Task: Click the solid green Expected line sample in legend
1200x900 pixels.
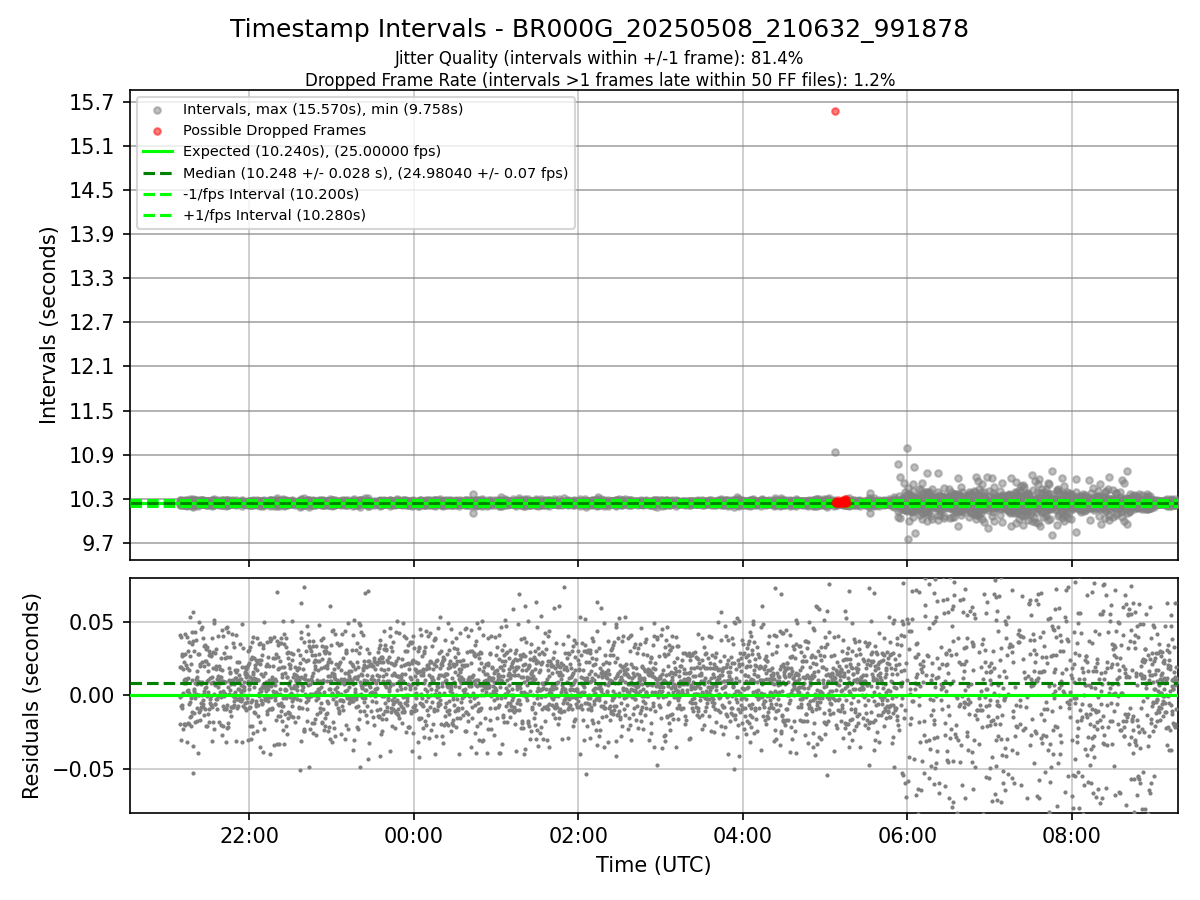Action: (157, 152)
